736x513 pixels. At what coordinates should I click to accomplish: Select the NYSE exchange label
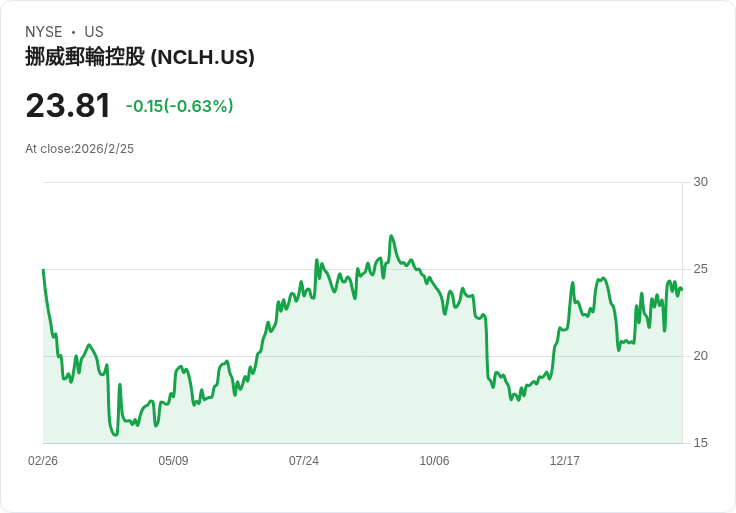point(44,32)
